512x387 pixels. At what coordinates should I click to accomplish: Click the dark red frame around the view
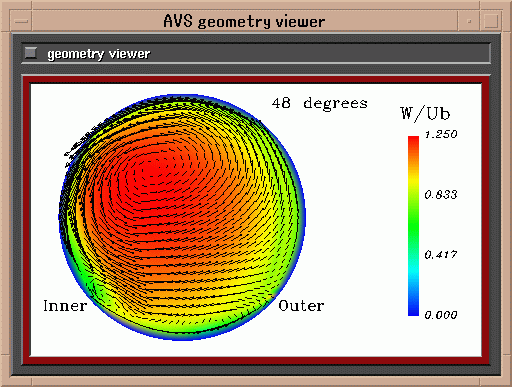click(256, 80)
